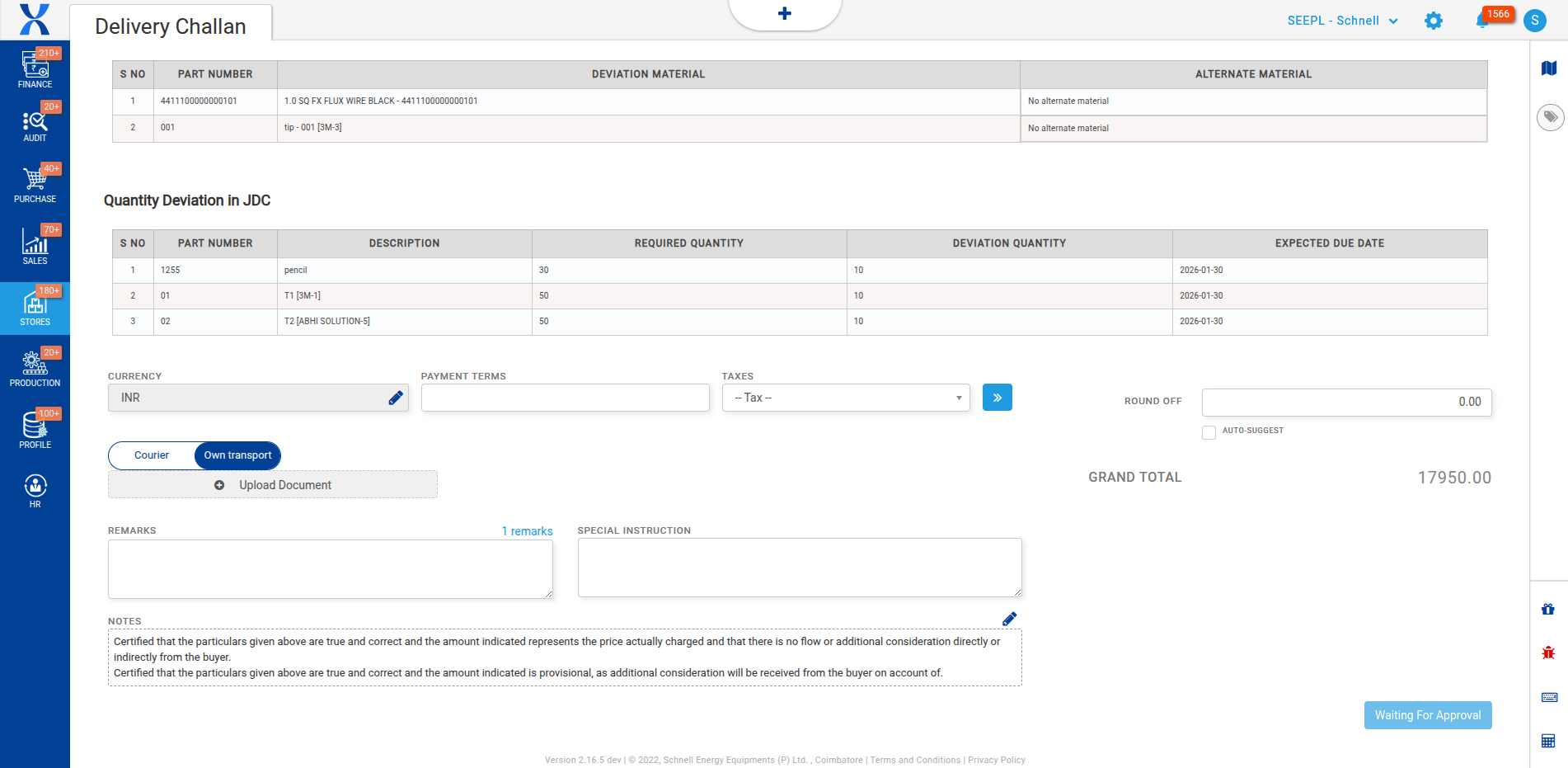Edit currency with pencil icon
Screen dimensions: 1568x768
(x=396, y=398)
